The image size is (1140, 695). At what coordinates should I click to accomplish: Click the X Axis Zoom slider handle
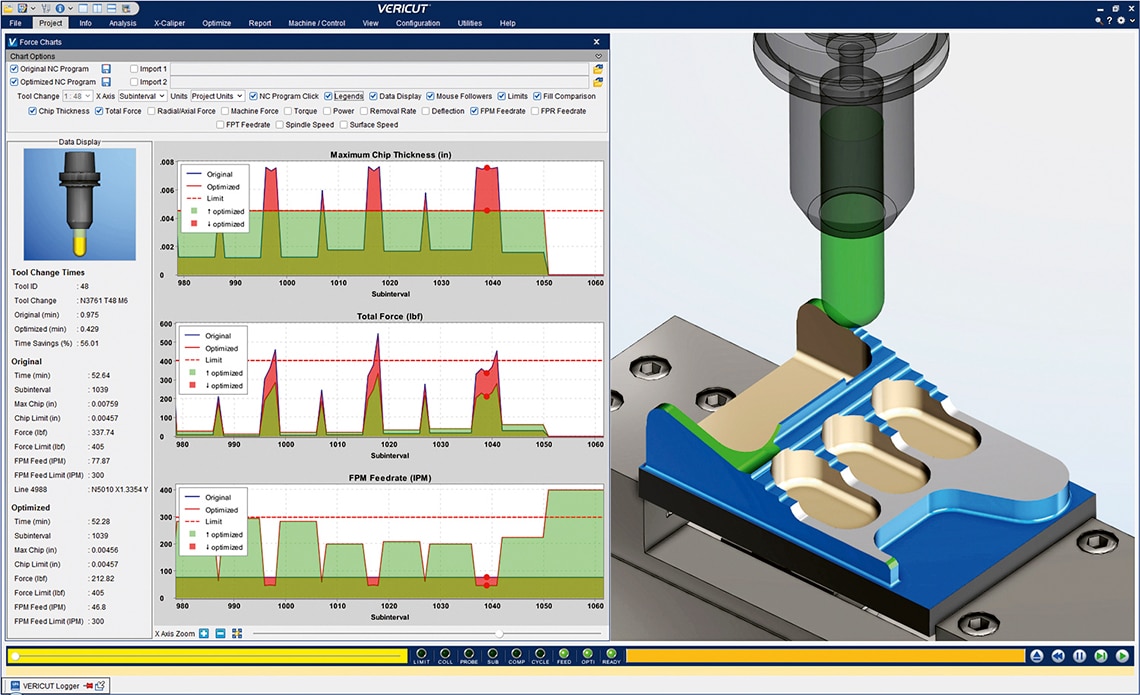coord(499,633)
